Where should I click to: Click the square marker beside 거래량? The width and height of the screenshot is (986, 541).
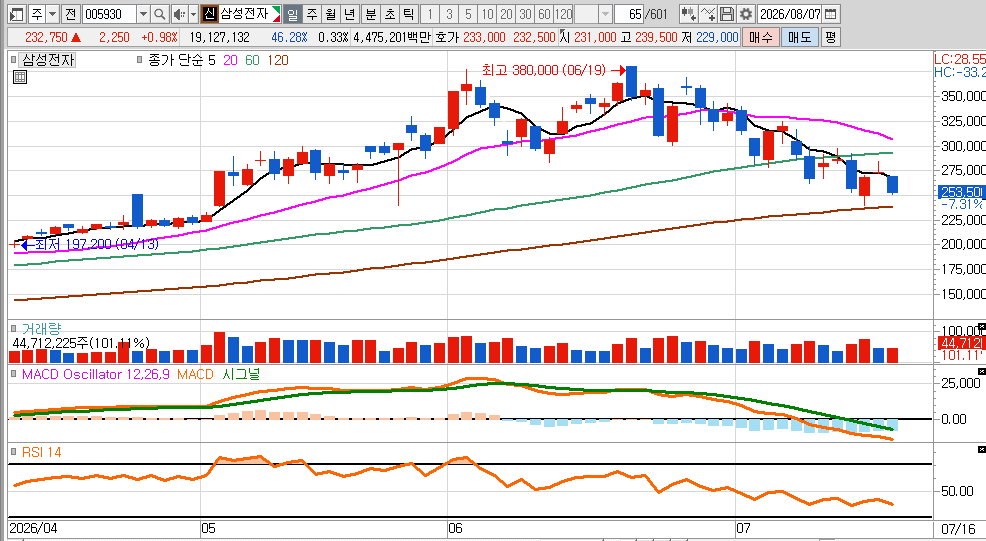point(14,328)
